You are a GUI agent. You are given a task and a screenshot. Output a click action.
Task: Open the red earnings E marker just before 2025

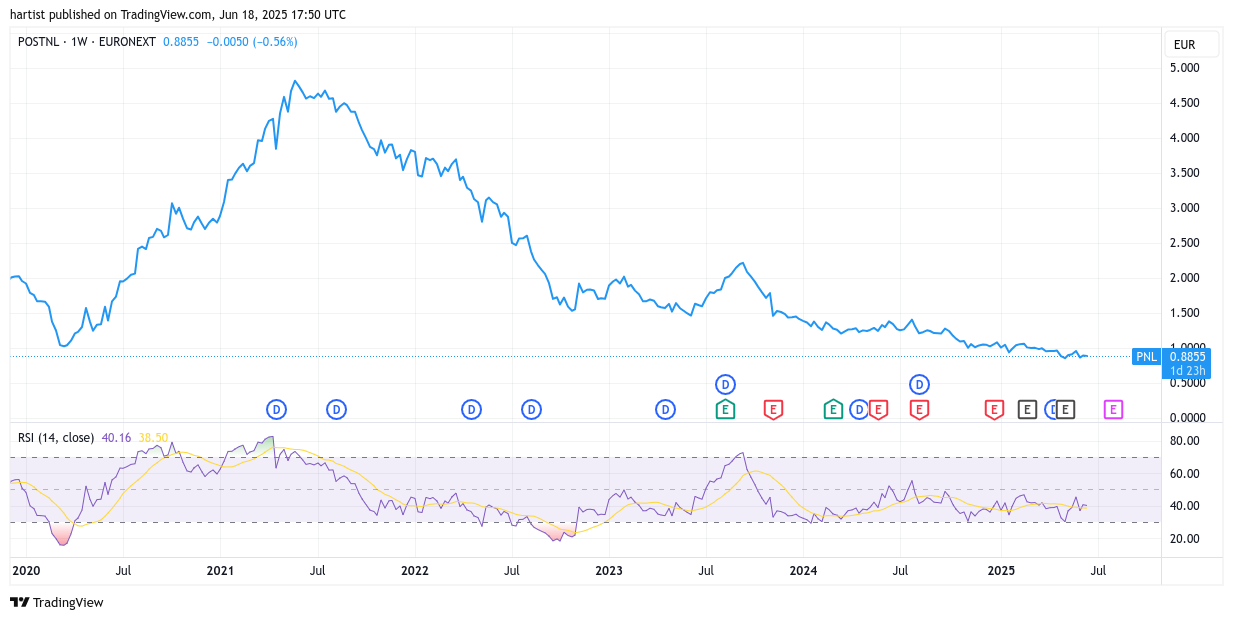[994, 409]
